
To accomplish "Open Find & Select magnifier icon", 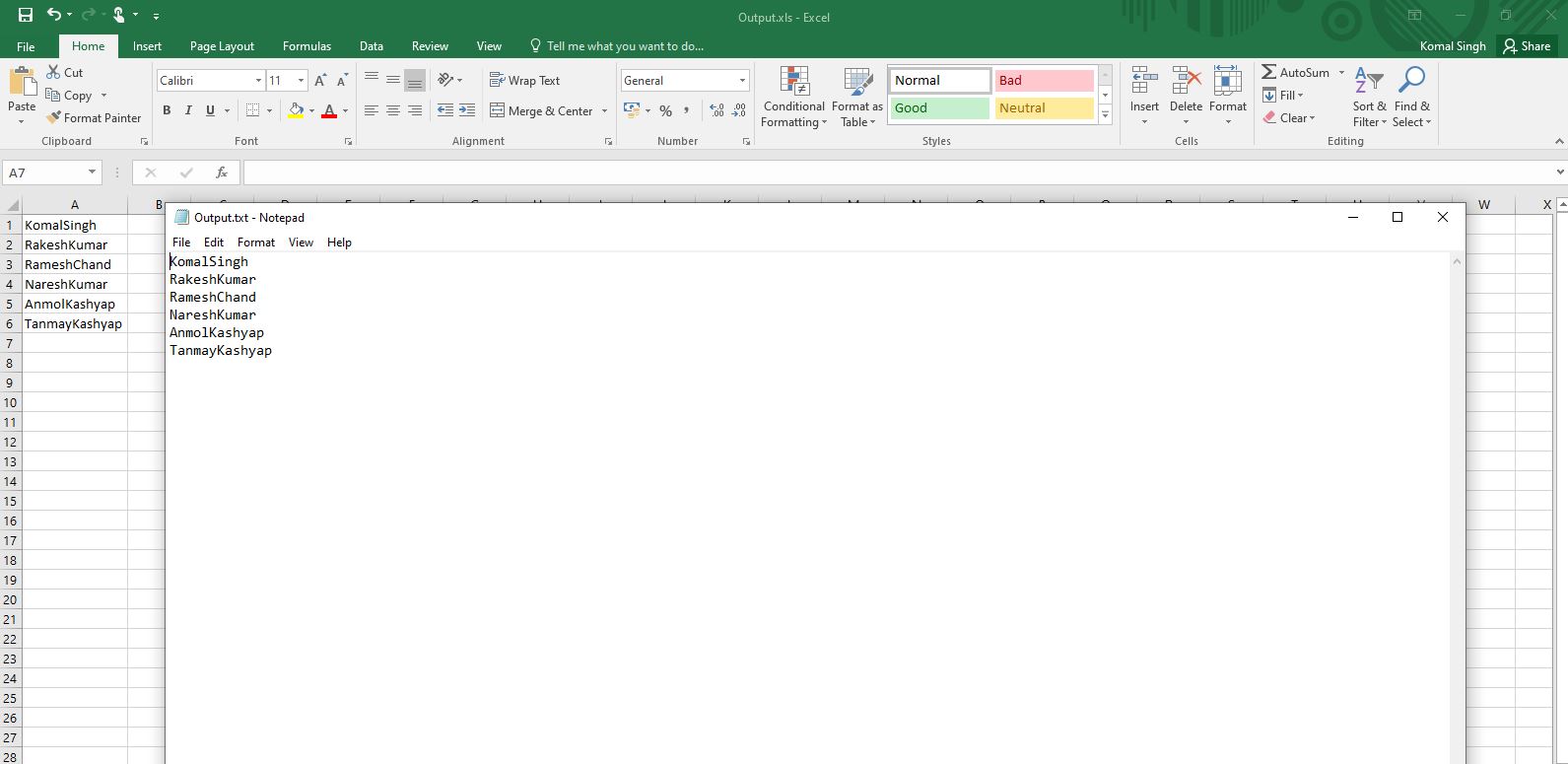I will [1411, 83].
